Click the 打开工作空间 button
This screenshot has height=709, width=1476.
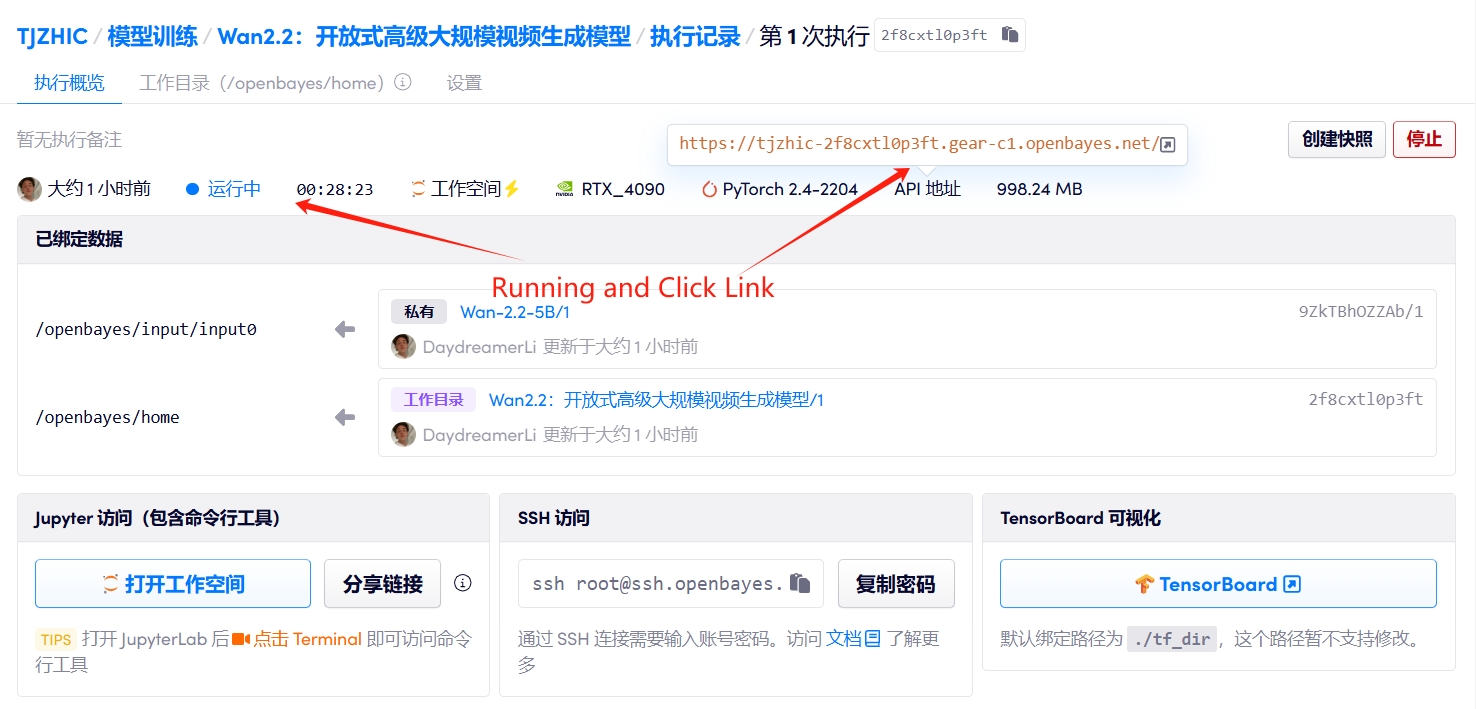click(173, 583)
